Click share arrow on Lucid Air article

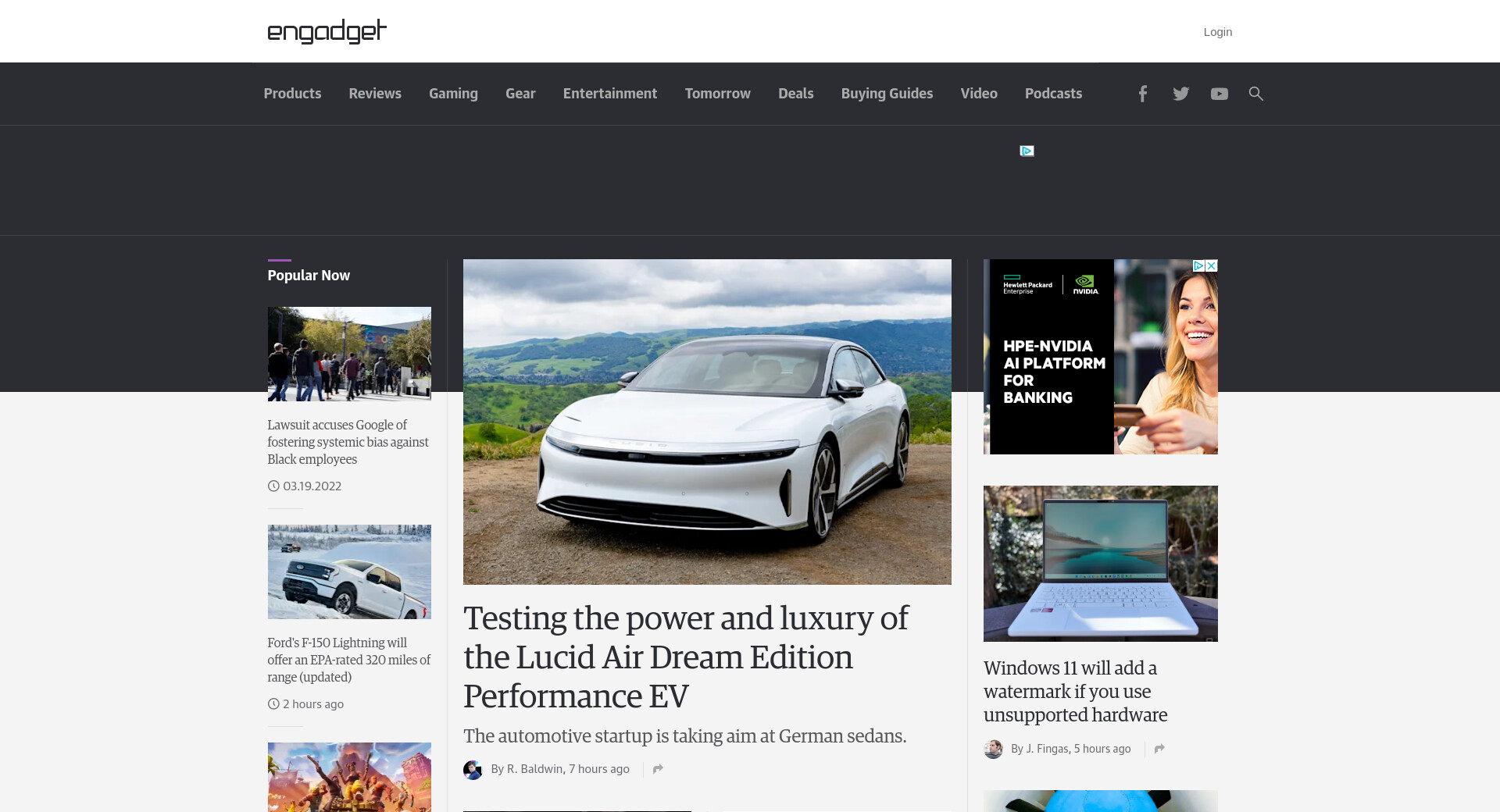658,769
